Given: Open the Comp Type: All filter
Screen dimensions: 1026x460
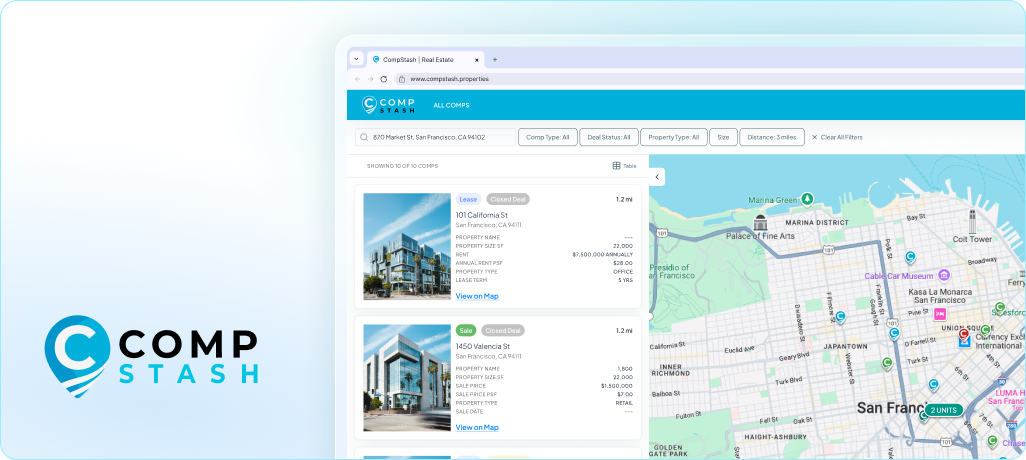Looking at the screenshot, I should [548, 137].
